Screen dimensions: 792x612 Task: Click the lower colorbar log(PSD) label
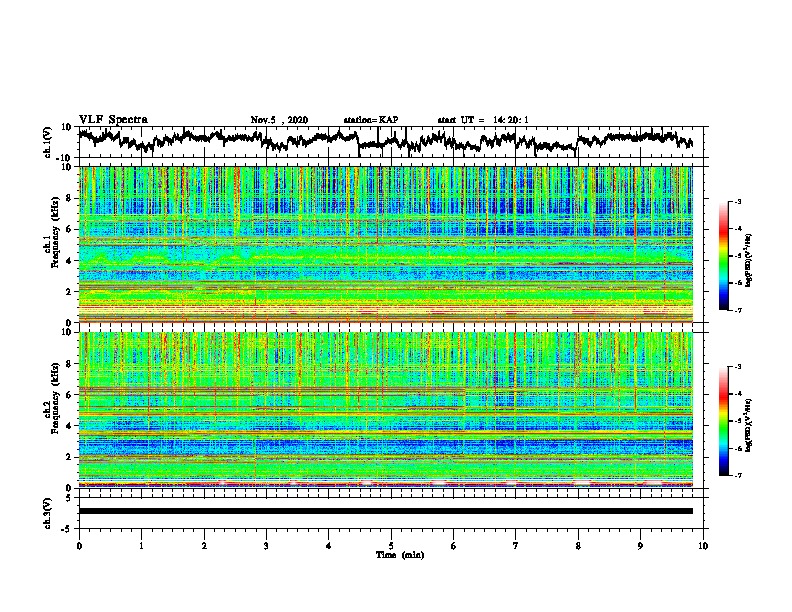click(x=749, y=424)
